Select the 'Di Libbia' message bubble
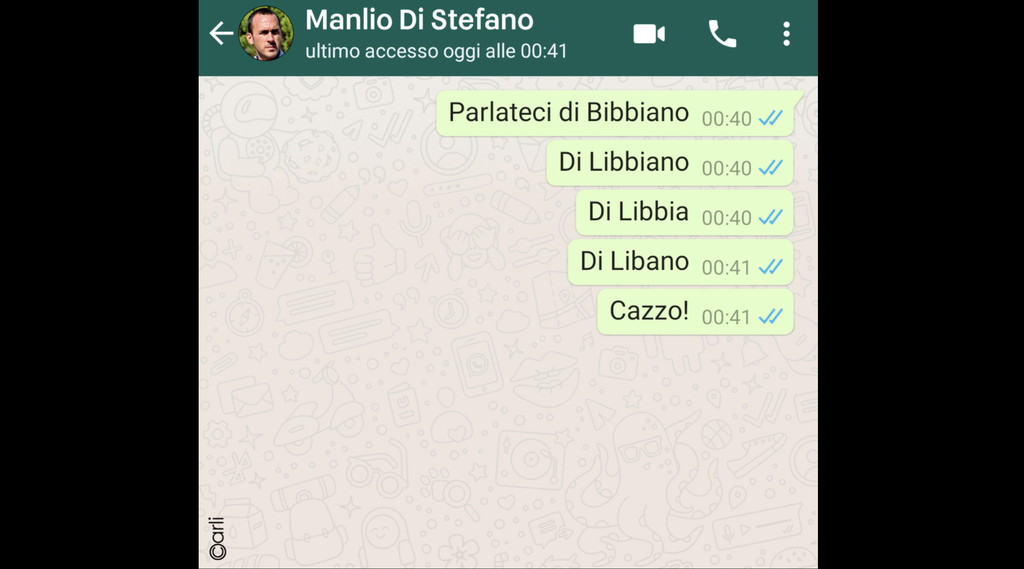The height and width of the screenshot is (569, 1024). click(x=684, y=213)
